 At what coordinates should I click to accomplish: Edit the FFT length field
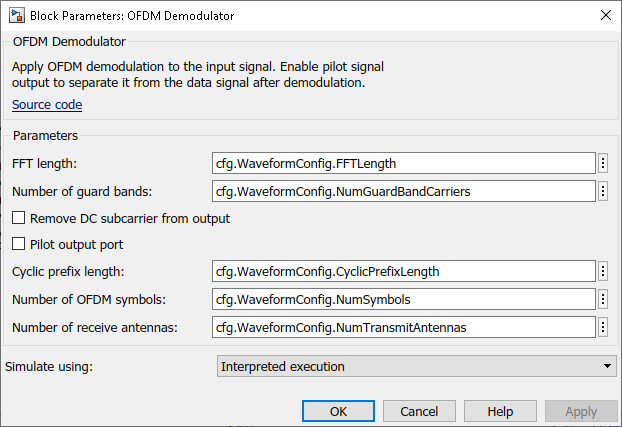403,163
